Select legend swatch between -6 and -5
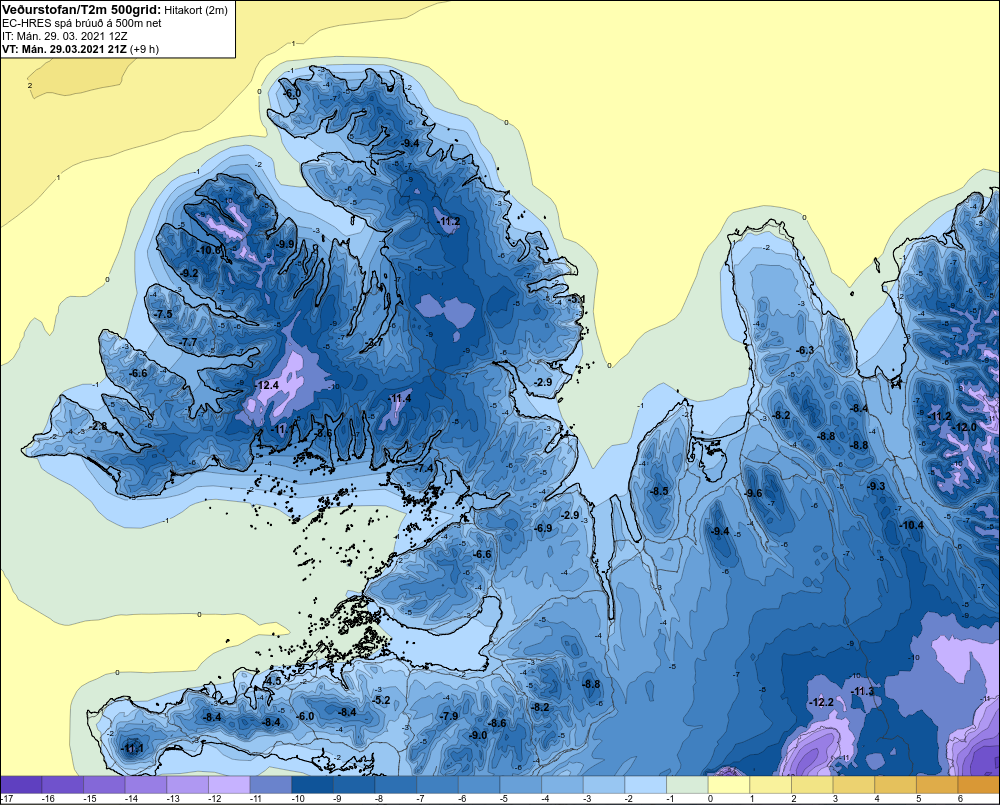 (x=479, y=785)
